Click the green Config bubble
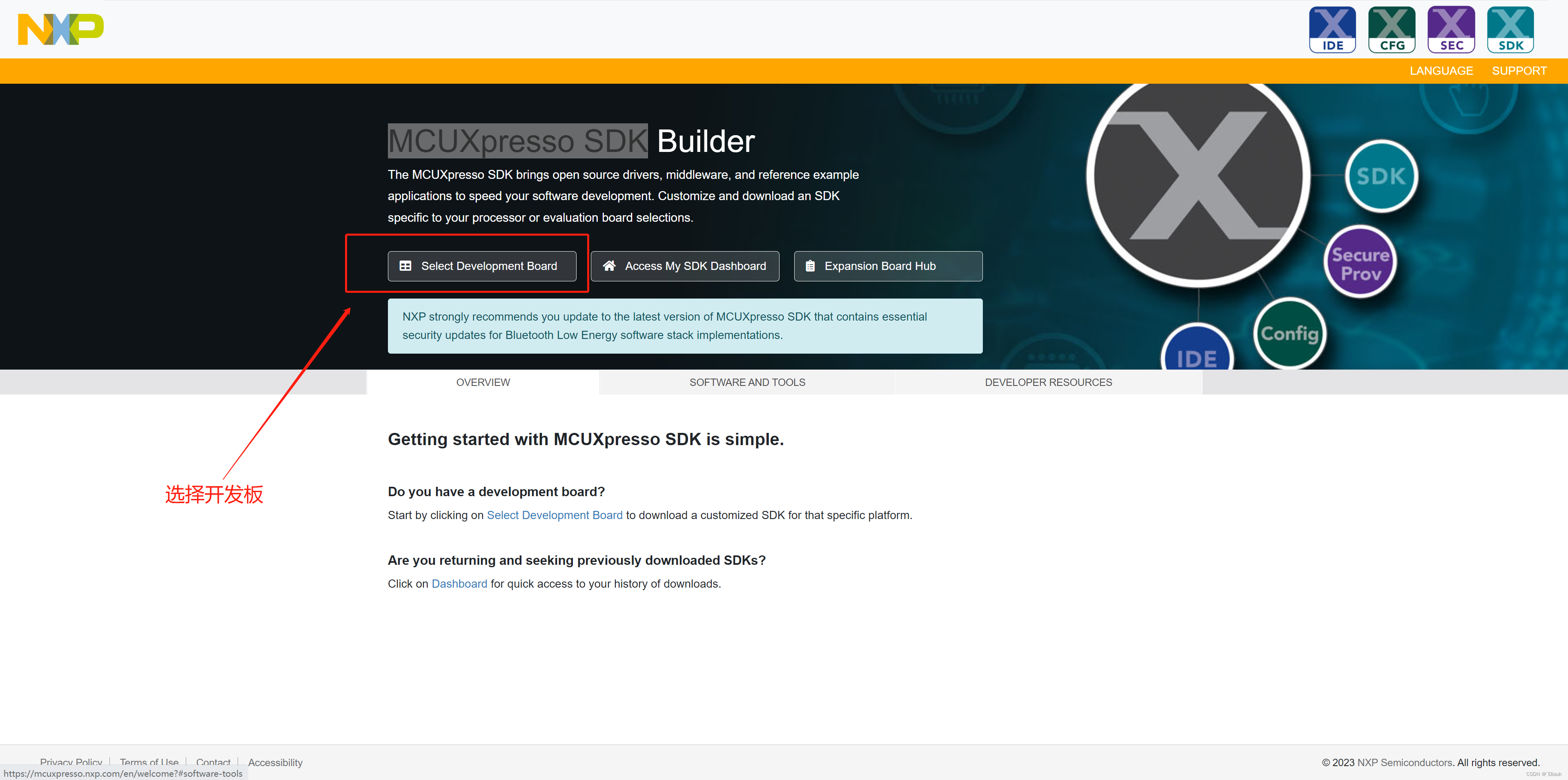The height and width of the screenshot is (780, 1568). [1290, 333]
